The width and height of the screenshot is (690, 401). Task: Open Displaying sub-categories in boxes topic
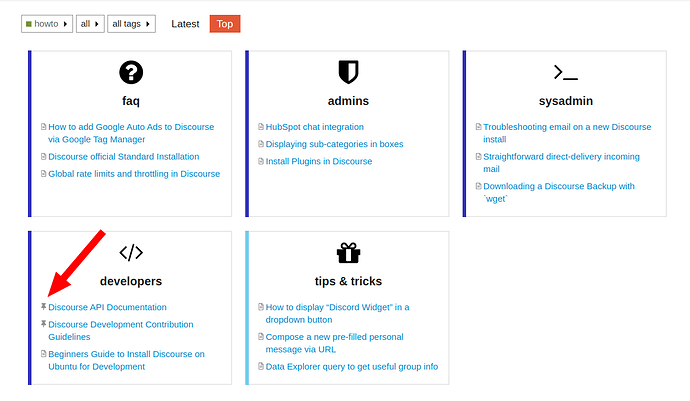334,144
